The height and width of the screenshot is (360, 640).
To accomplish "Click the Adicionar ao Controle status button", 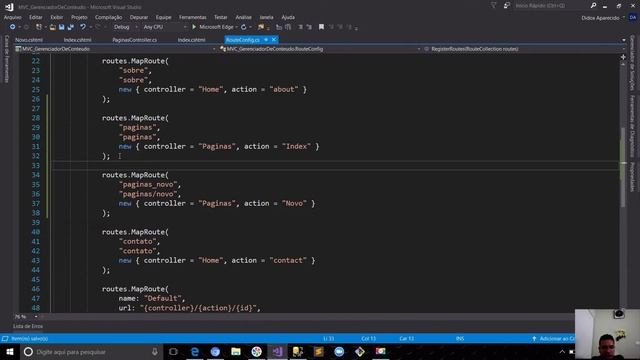I will (x=553, y=338).
